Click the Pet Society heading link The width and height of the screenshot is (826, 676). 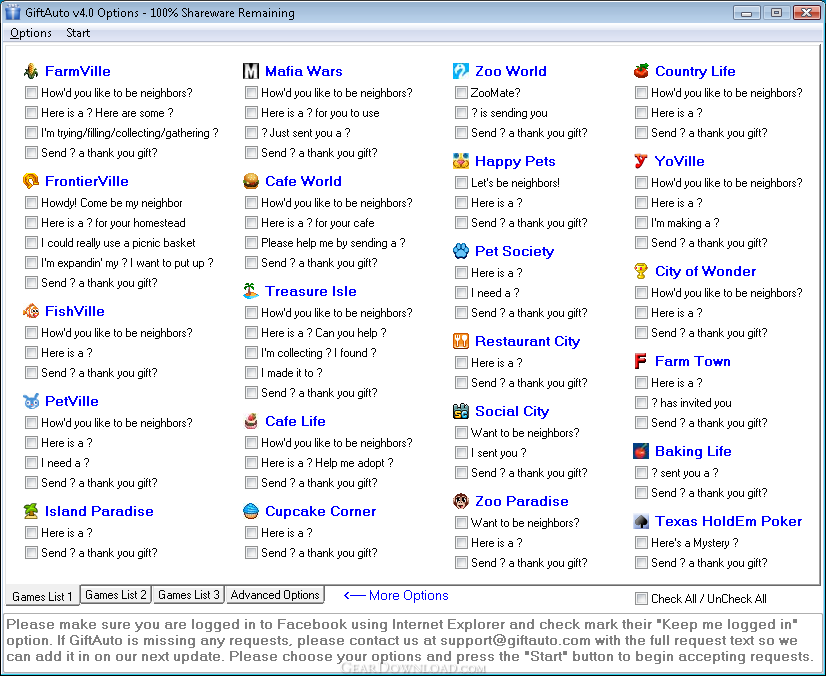point(514,251)
